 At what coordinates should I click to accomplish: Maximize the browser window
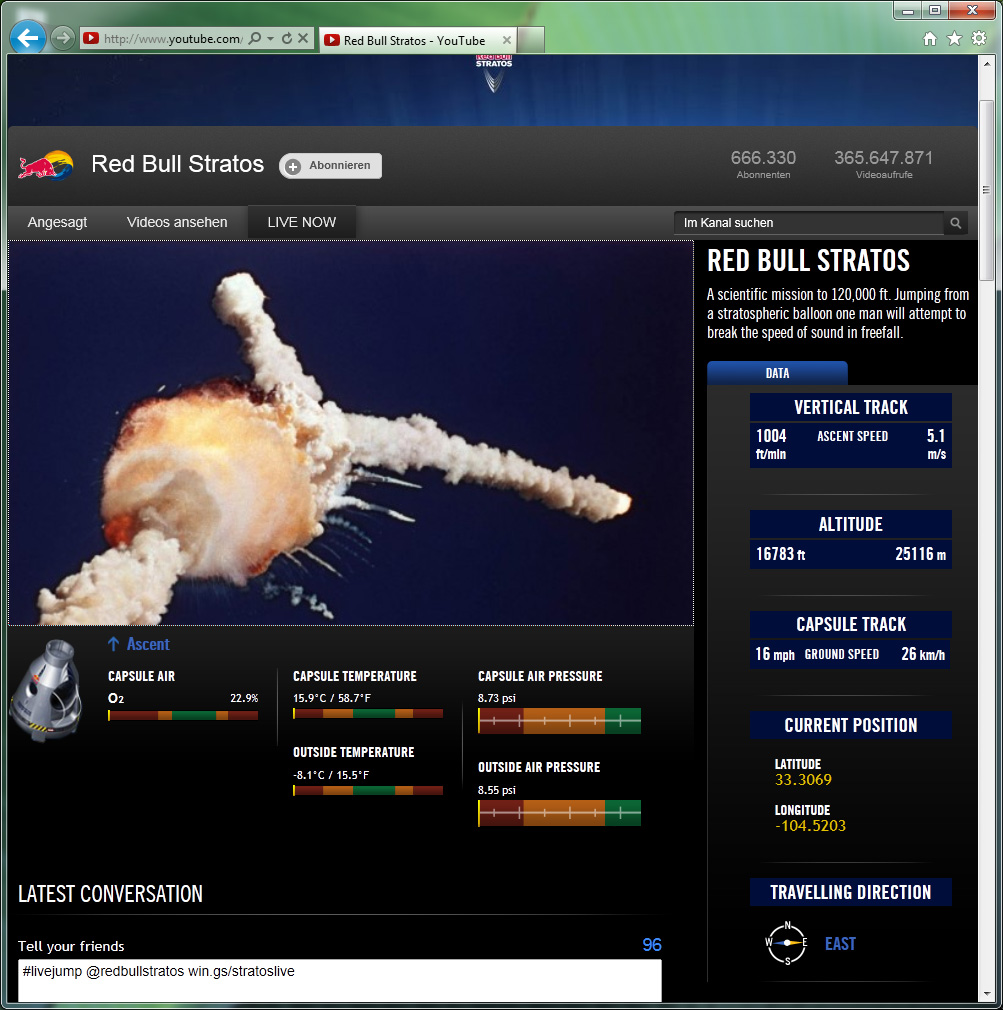pos(935,10)
